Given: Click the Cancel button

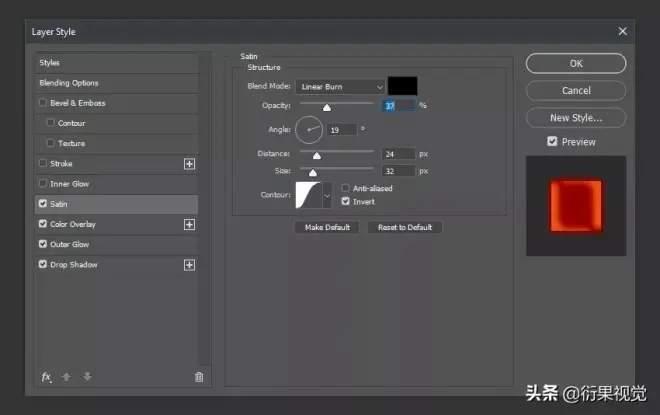Looking at the screenshot, I should 576,90.
